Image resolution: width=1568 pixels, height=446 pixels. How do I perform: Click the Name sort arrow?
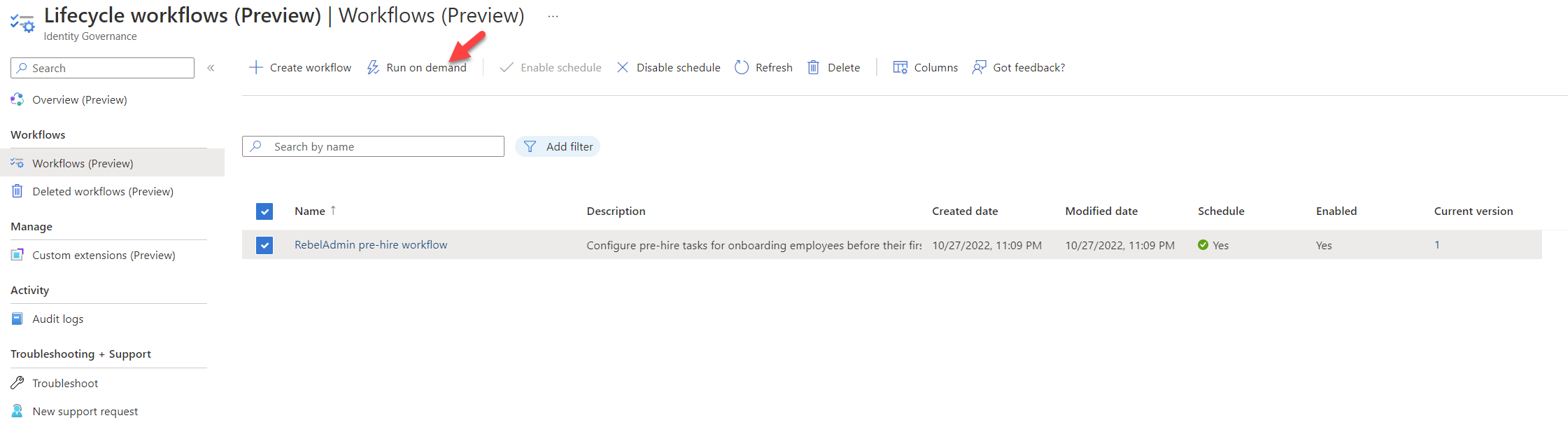pos(333,210)
